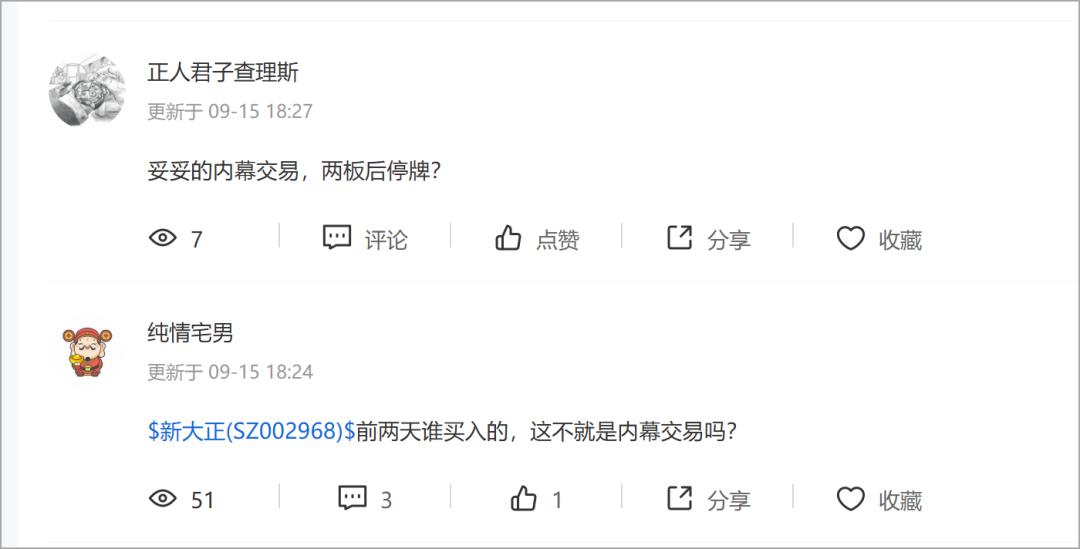Click the 收藏 label on the first post
This screenshot has width=1080, height=549.
click(x=900, y=240)
